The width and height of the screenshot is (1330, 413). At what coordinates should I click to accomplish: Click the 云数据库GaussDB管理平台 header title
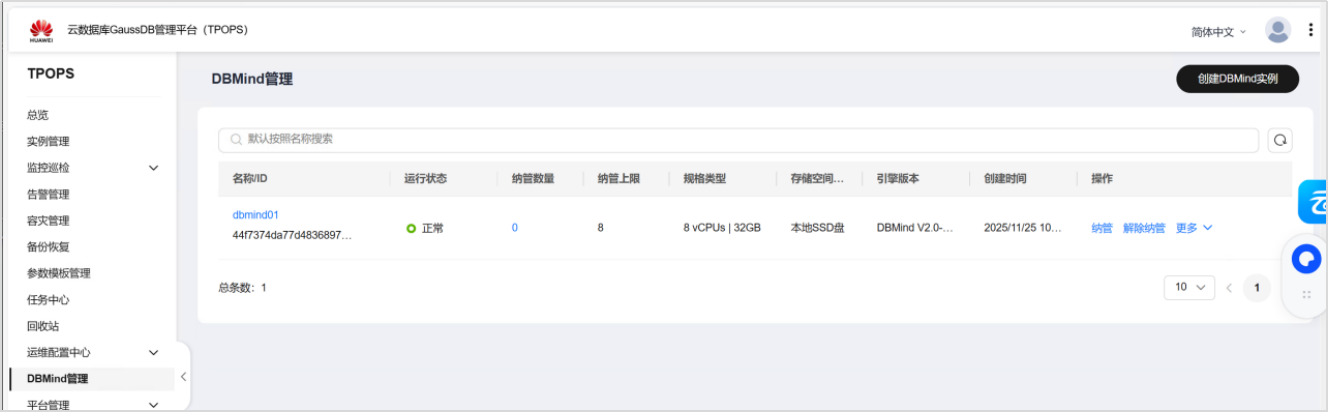click(x=157, y=30)
